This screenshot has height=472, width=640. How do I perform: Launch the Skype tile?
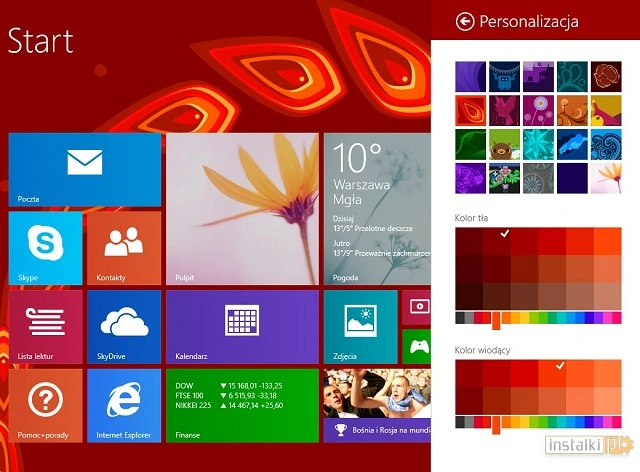[45, 248]
